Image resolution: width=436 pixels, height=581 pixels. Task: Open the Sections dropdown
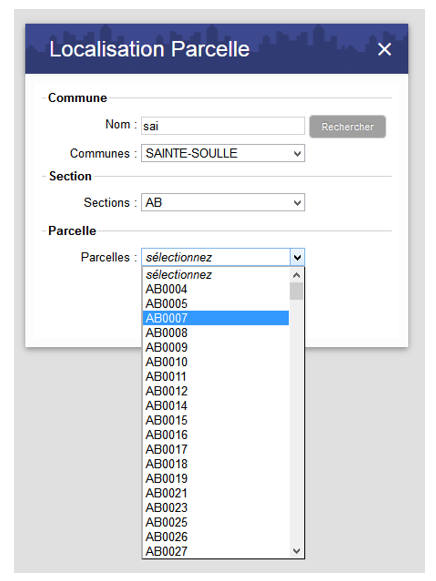(x=223, y=202)
